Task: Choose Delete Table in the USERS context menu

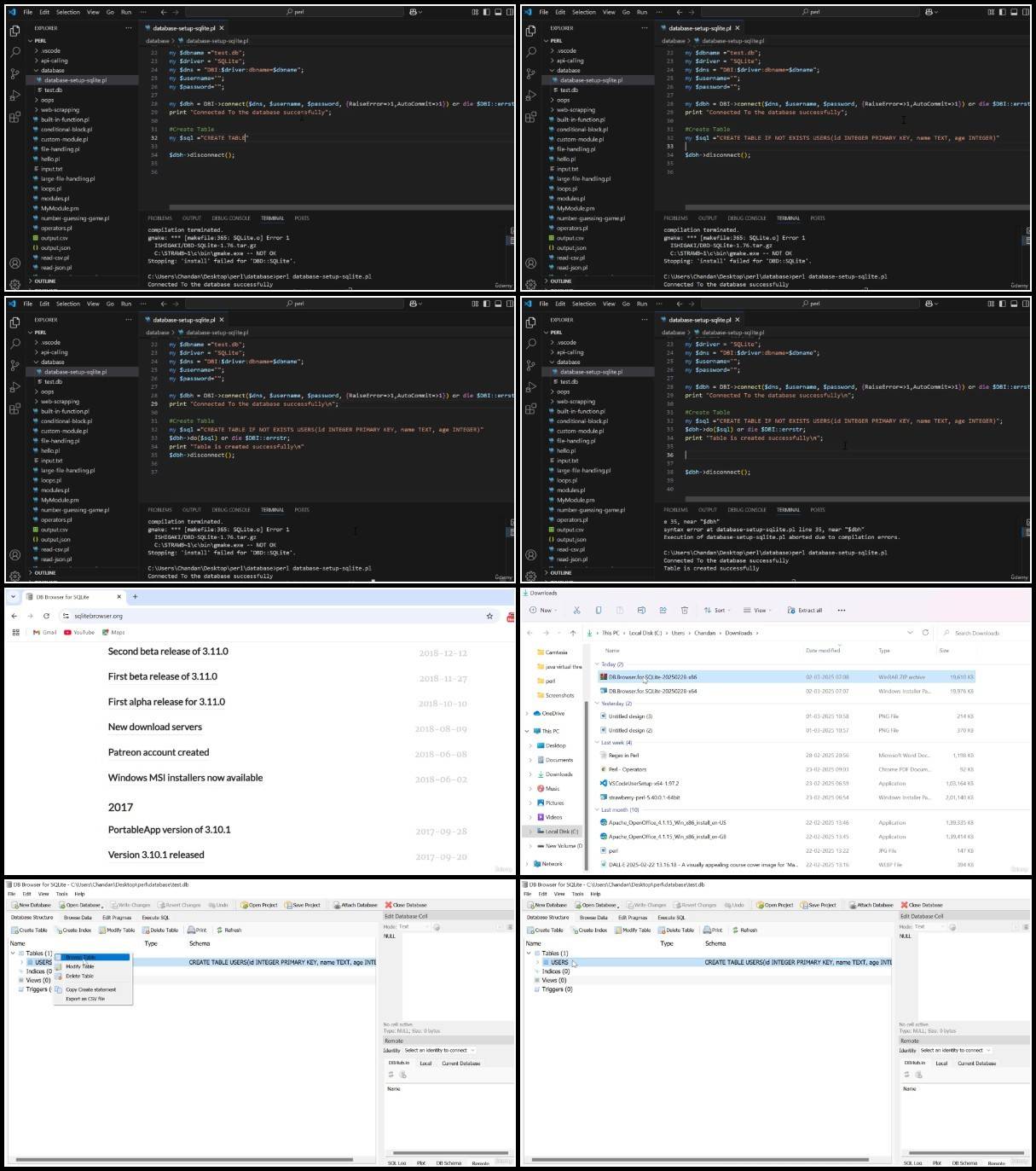Action: 93,976
